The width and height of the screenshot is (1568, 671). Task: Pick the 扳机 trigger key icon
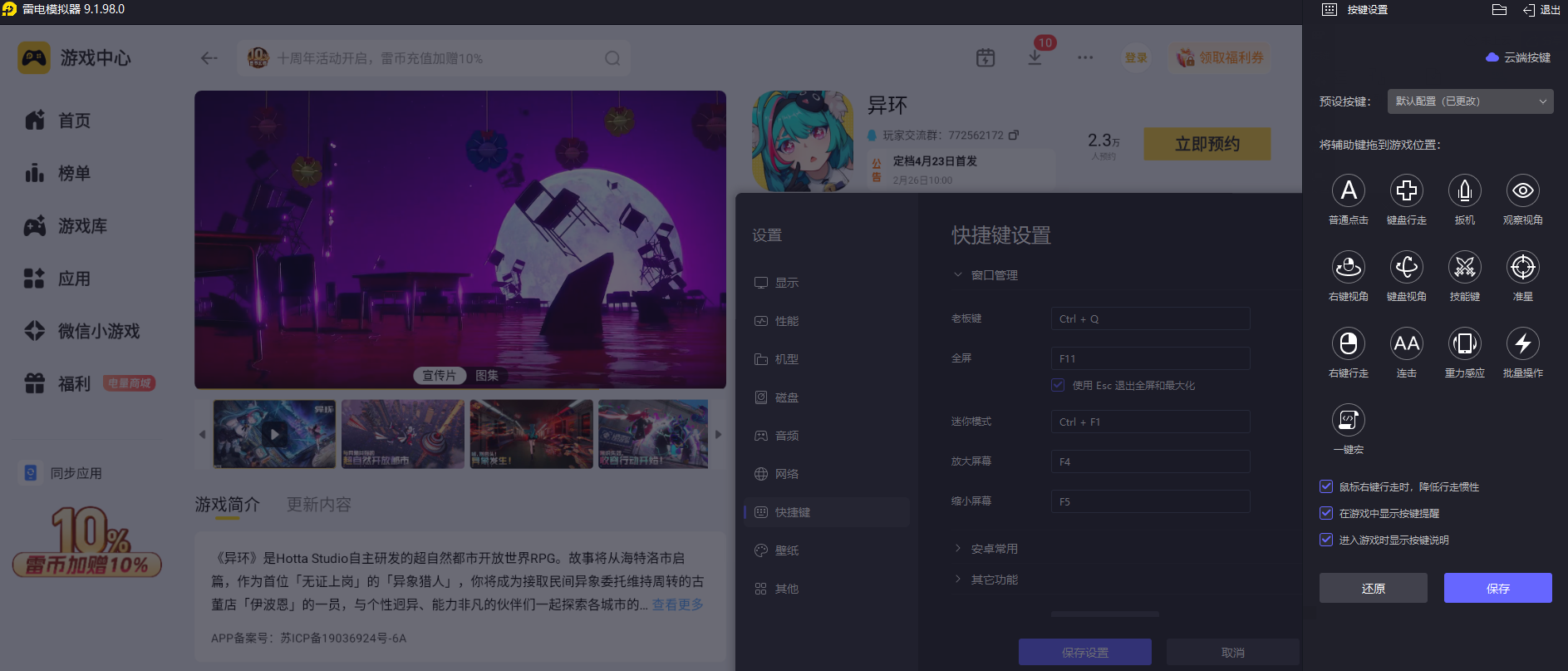click(x=1465, y=191)
